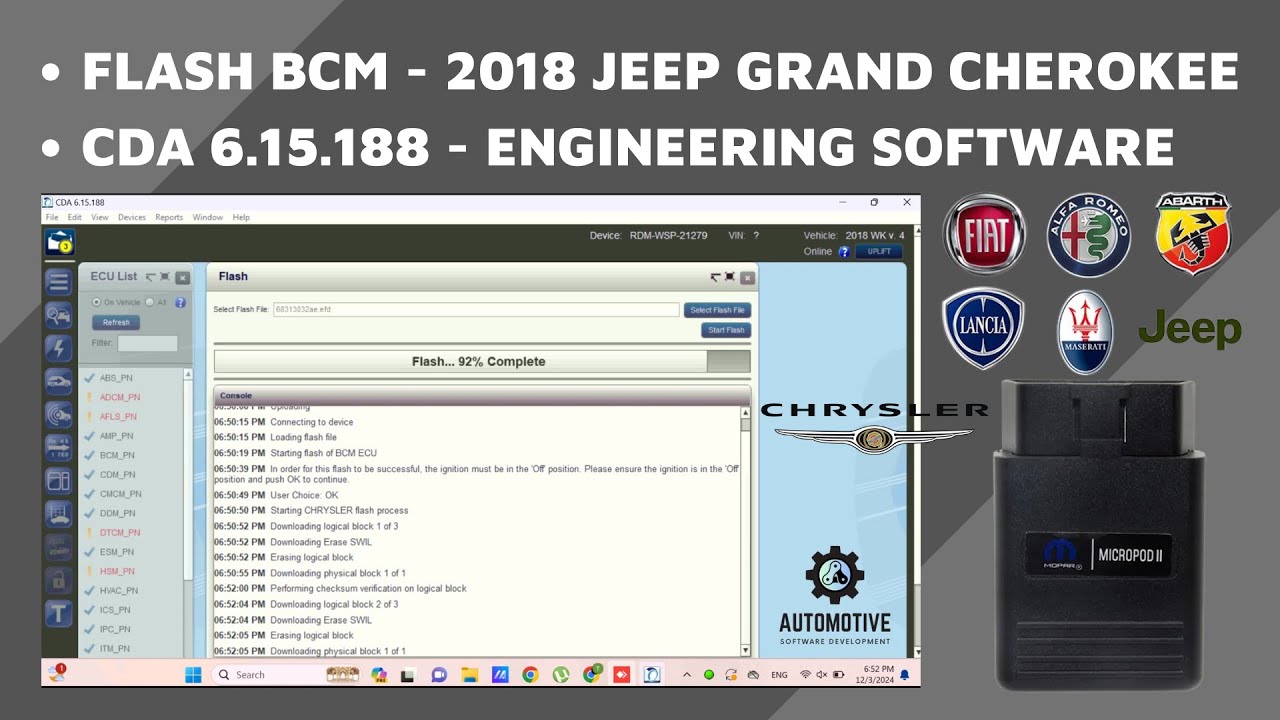
Task: Open the radar scan car sidebar icon
Action: click(59, 414)
